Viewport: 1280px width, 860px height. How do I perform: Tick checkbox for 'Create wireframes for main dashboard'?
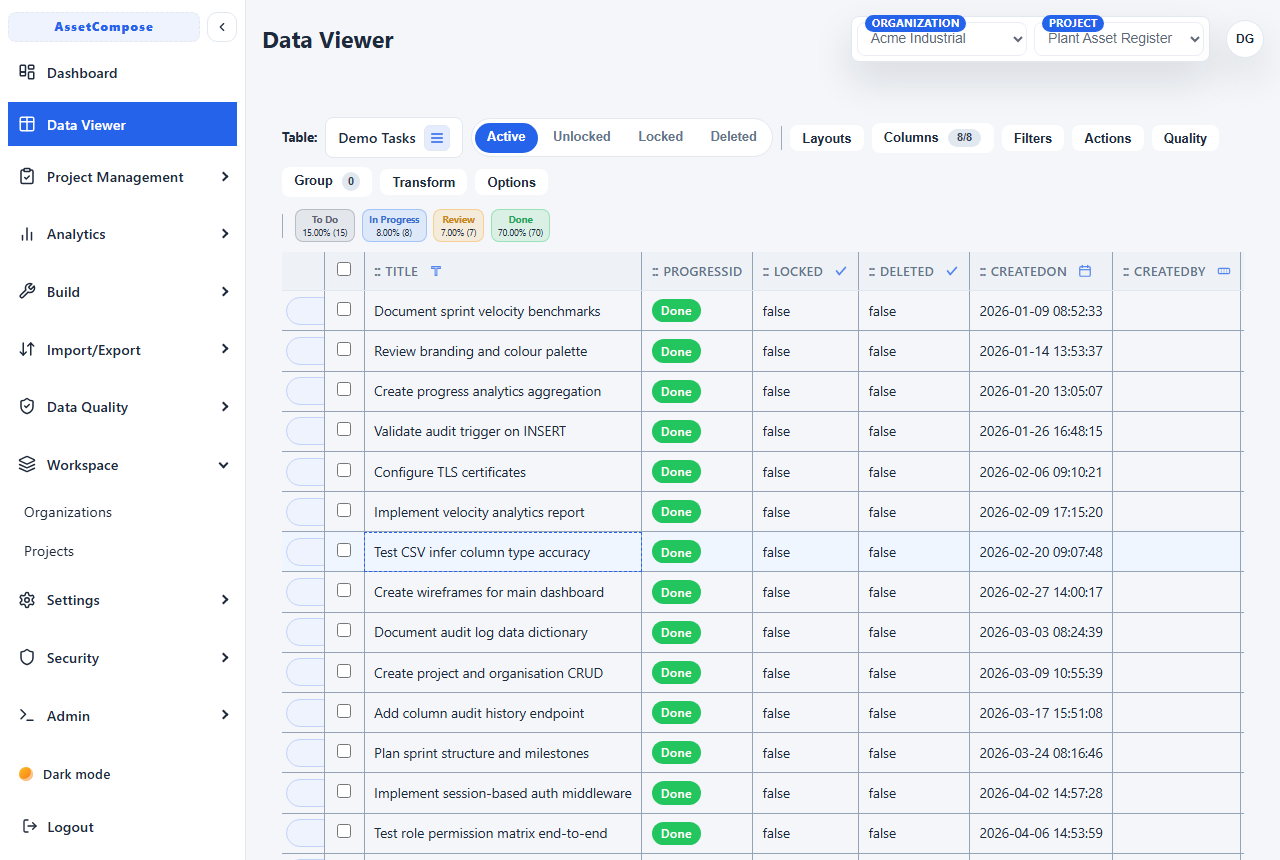pos(344,590)
